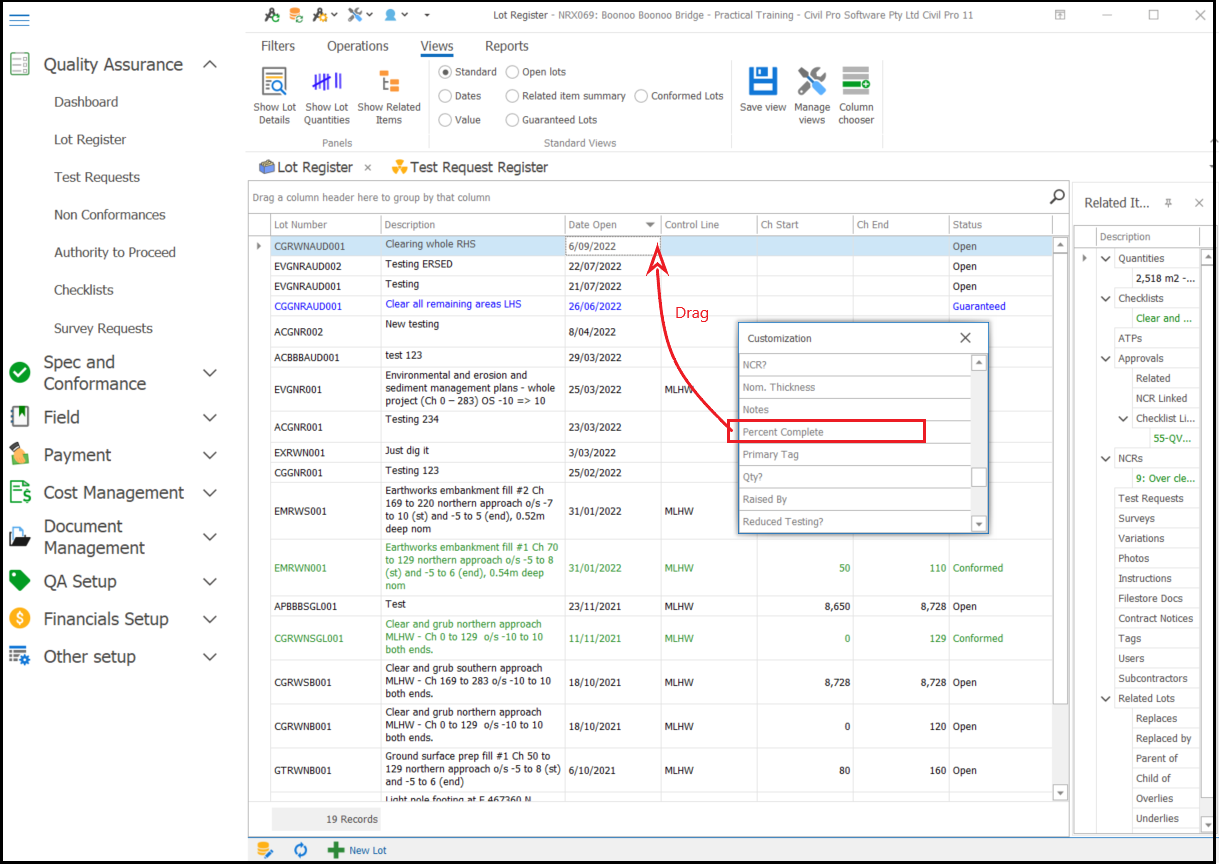1219x864 pixels.
Task: Click the Show Related Items icon
Action: [x=389, y=82]
